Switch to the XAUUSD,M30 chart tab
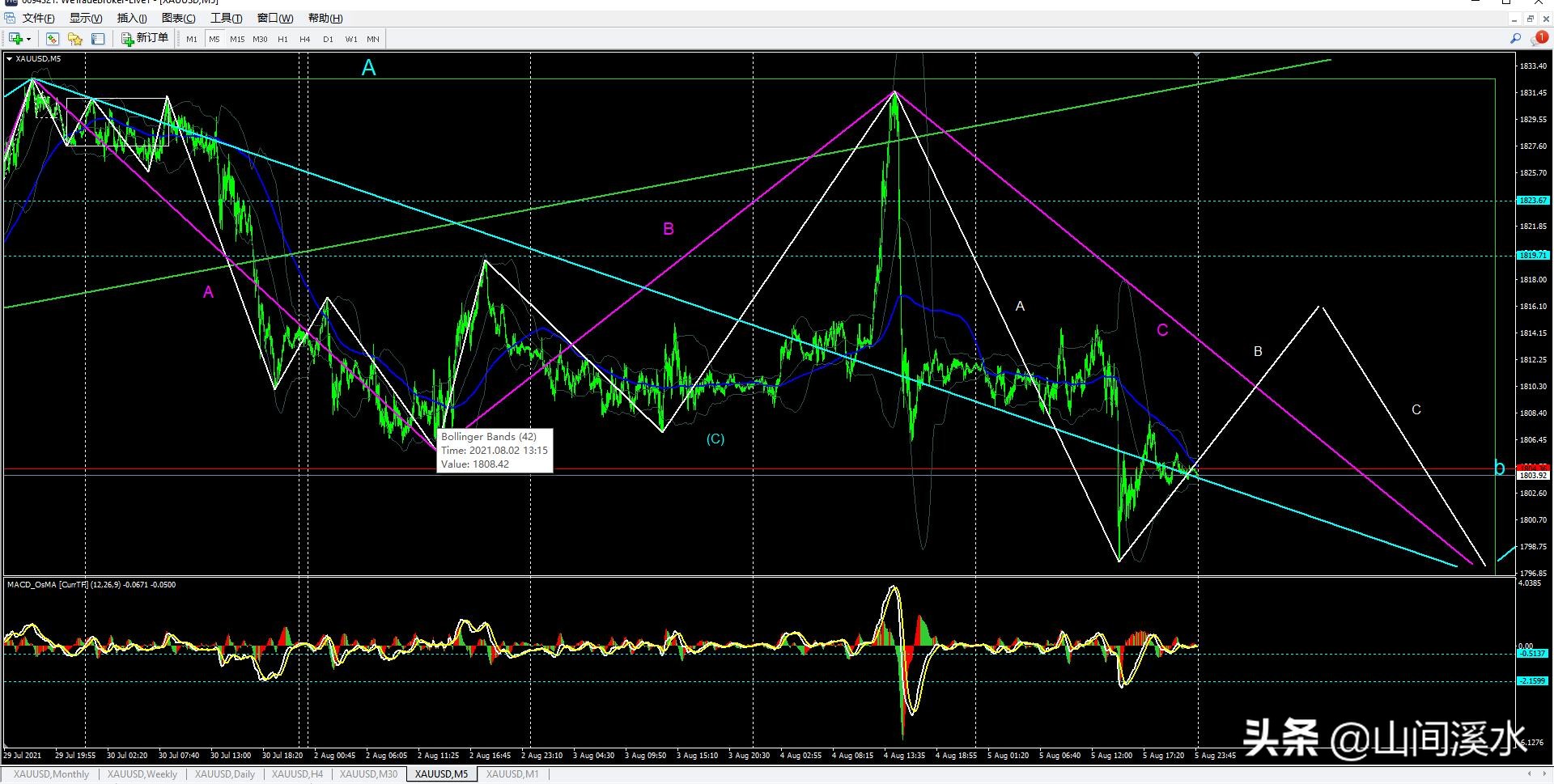 [368, 774]
